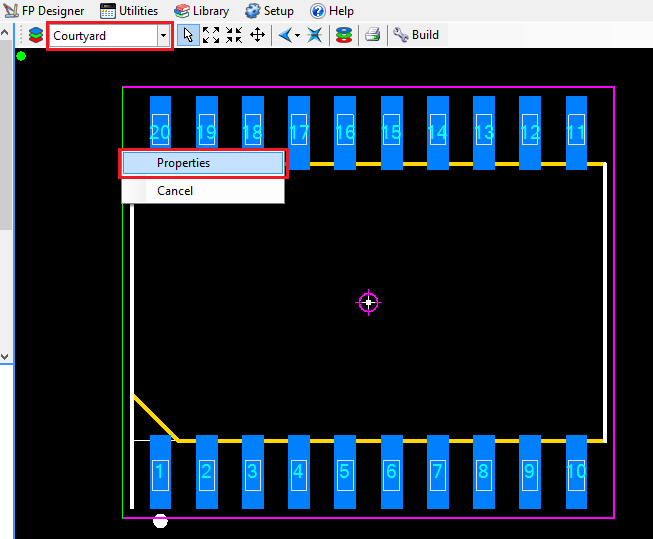Click pad 3 in the footprint
The width and height of the screenshot is (653, 539).
pos(253,472)
